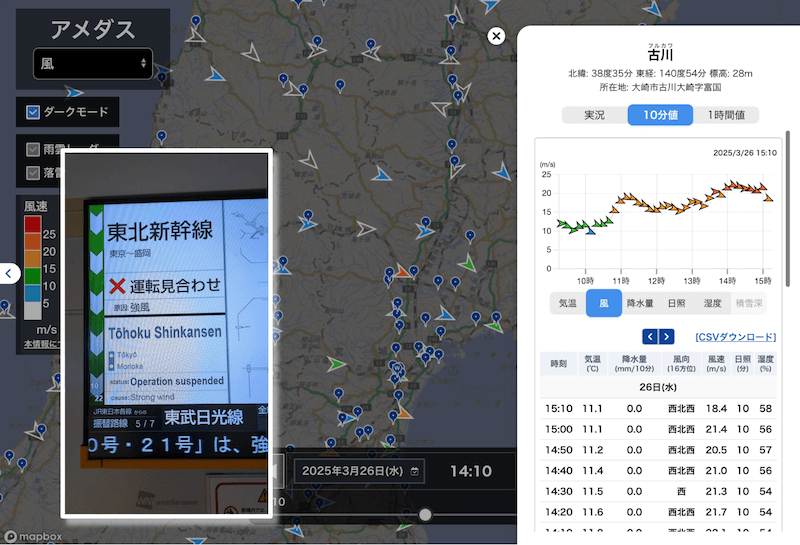Screen dimensions: 800x545
Task: Click the CSVダウンロード link
Action: point(735,337)
